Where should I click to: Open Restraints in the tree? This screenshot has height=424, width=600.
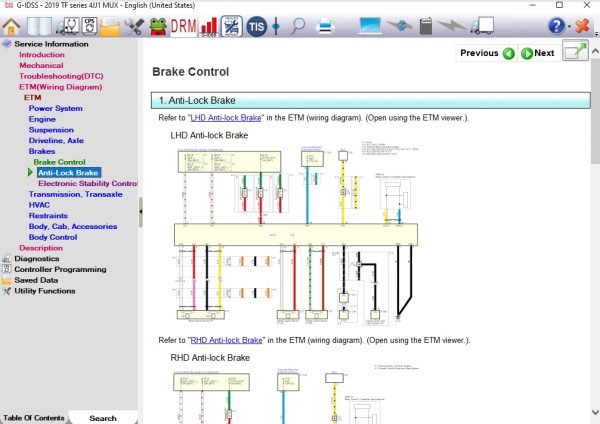(48, 215)
